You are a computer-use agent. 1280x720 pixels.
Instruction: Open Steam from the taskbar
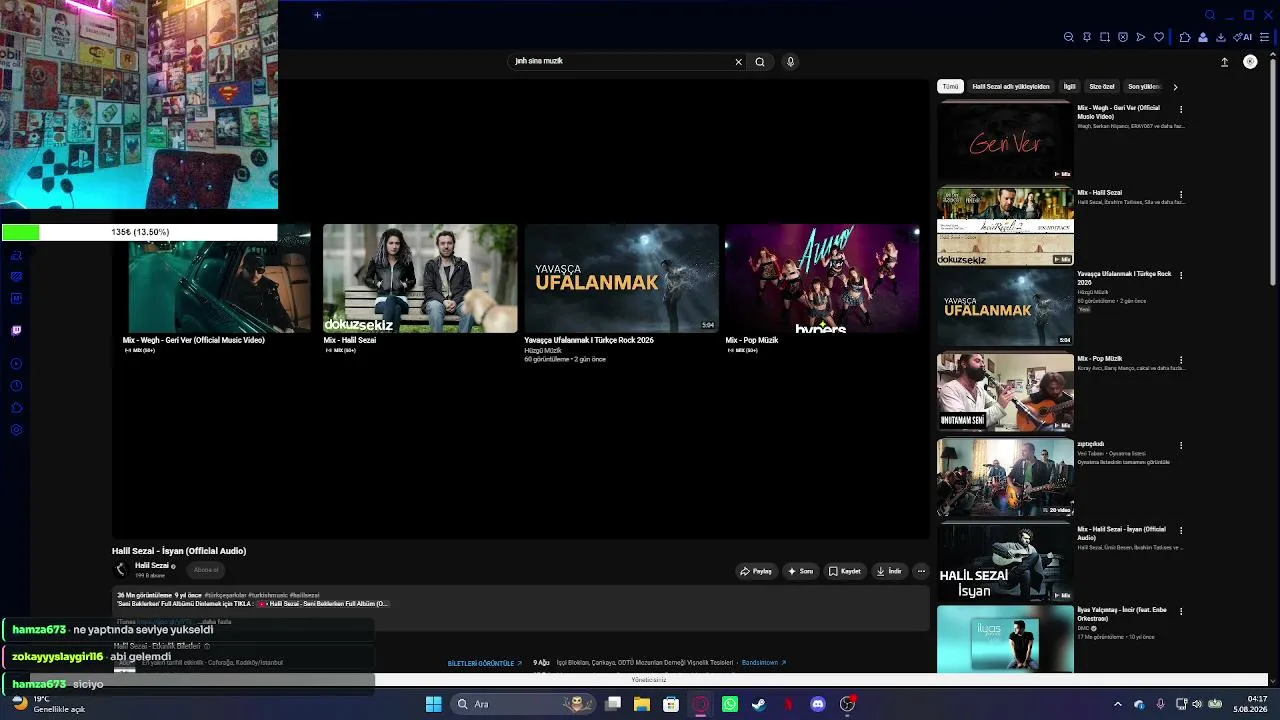coord(759,704)
